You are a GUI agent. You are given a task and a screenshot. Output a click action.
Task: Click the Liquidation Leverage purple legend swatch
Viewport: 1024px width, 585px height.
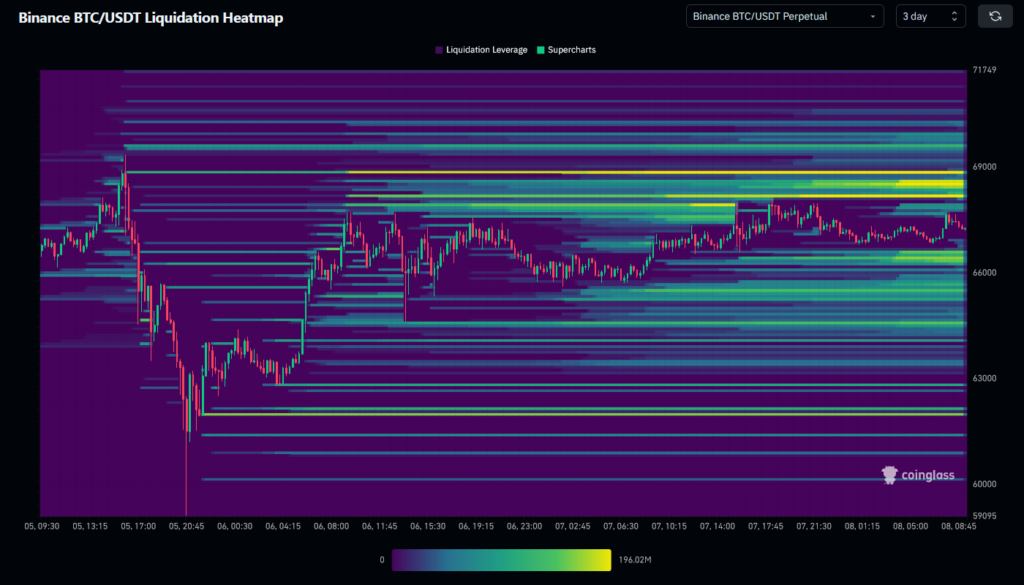point(439,50)
